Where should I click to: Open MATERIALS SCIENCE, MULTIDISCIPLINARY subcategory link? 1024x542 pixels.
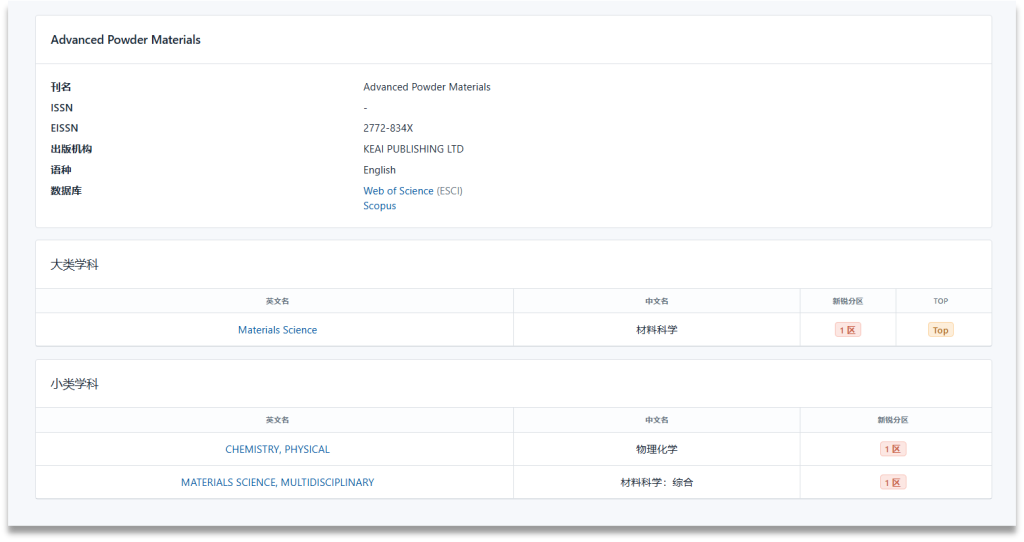click(x=277, y=483)
